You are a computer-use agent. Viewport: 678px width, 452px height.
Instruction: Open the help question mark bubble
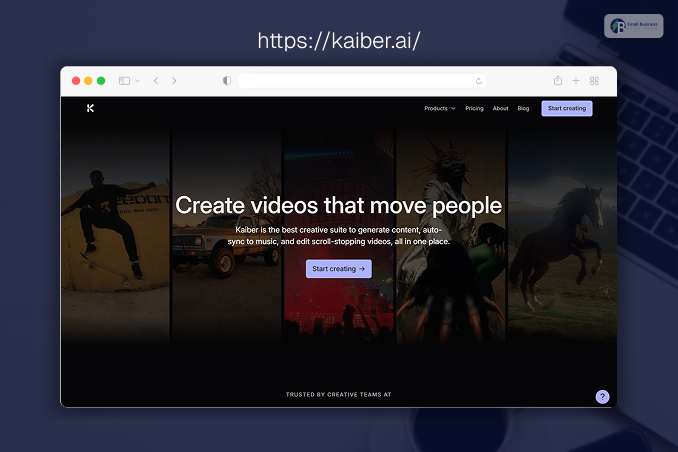[602, 397]
